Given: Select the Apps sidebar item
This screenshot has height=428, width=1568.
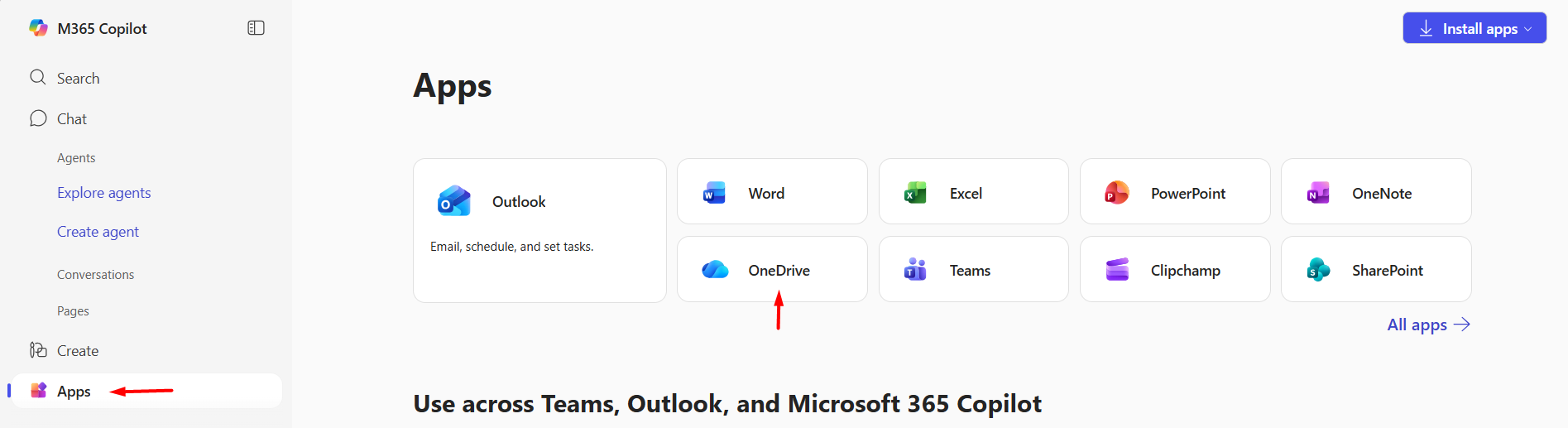Looking at the screenshot, I should coord(74,391).
